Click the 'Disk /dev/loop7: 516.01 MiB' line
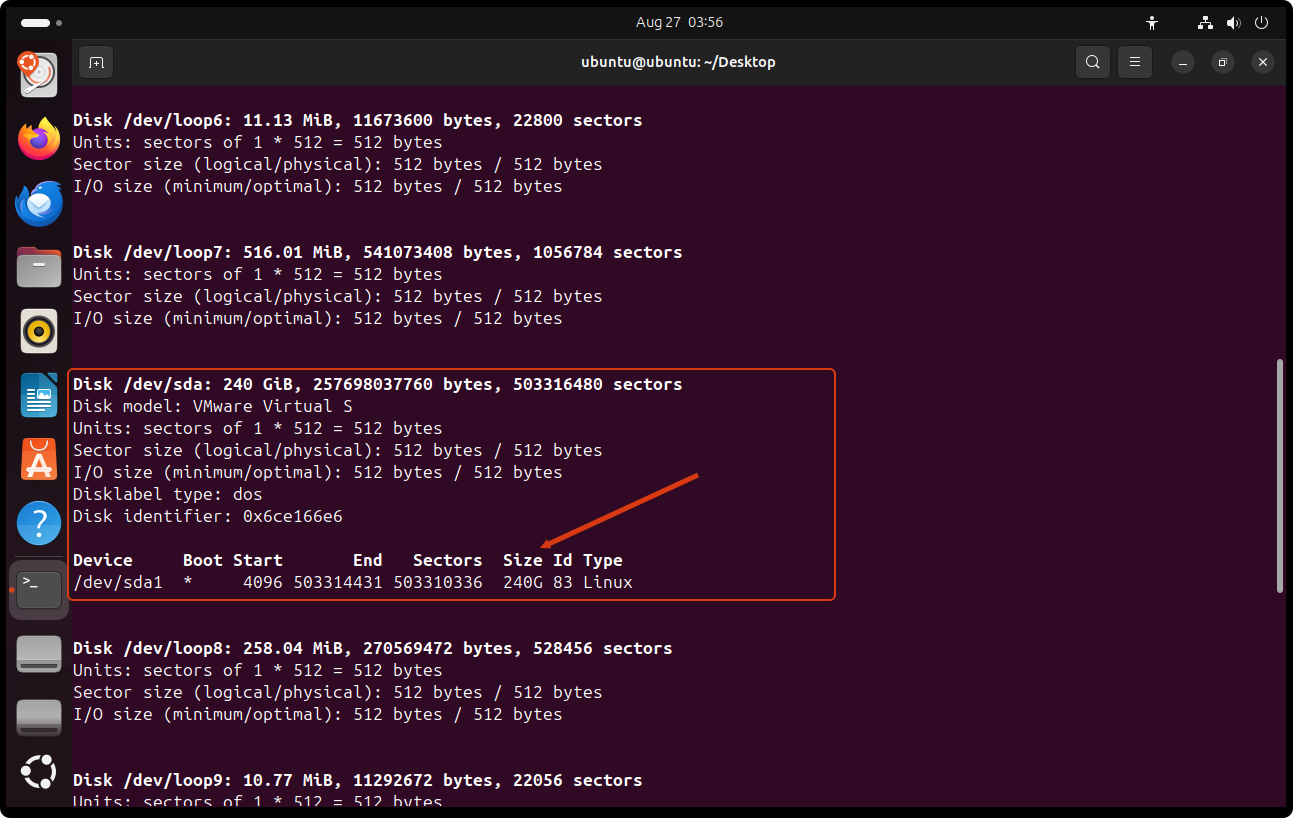Screen dimensions: 1293x818 [x=378, y=252]
